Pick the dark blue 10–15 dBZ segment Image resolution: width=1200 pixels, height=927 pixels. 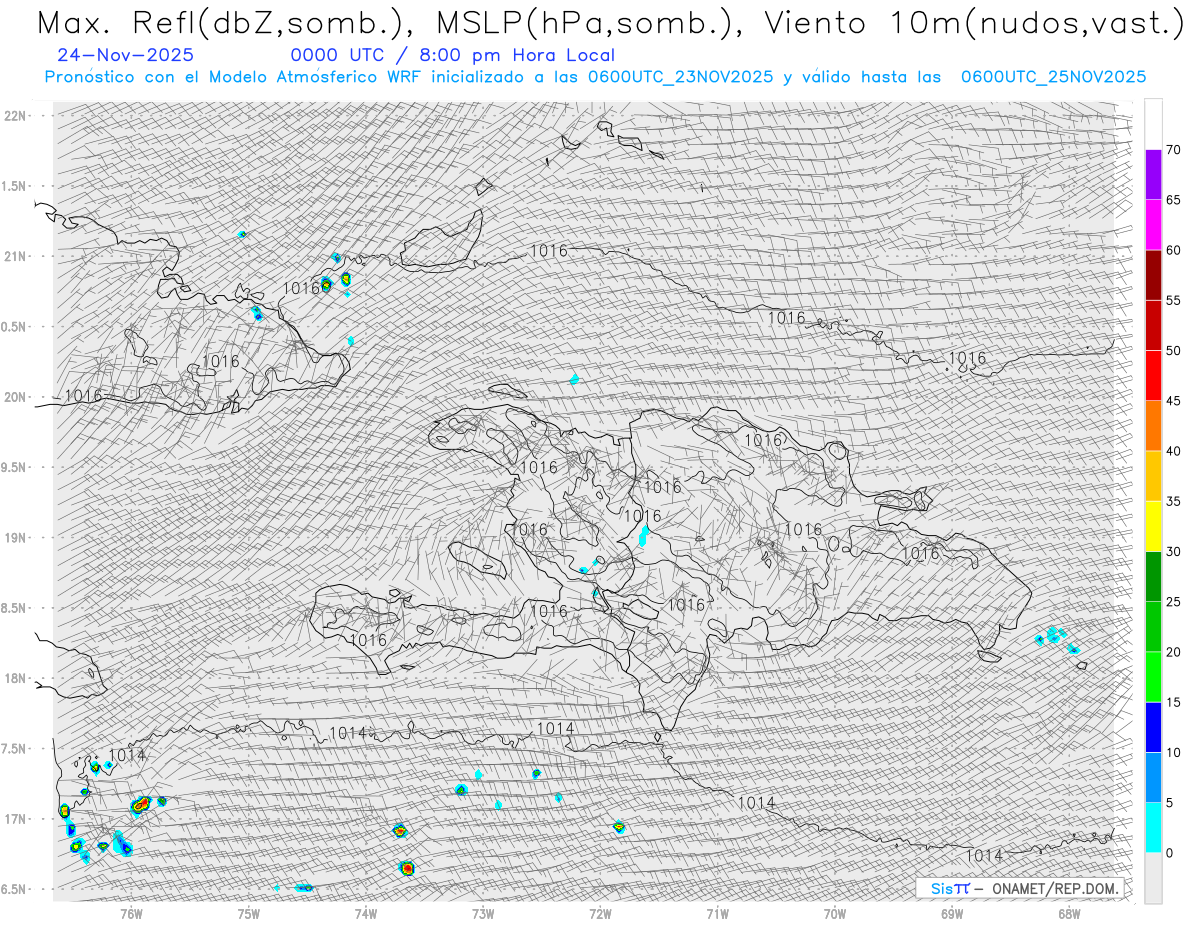[1153, 727]
